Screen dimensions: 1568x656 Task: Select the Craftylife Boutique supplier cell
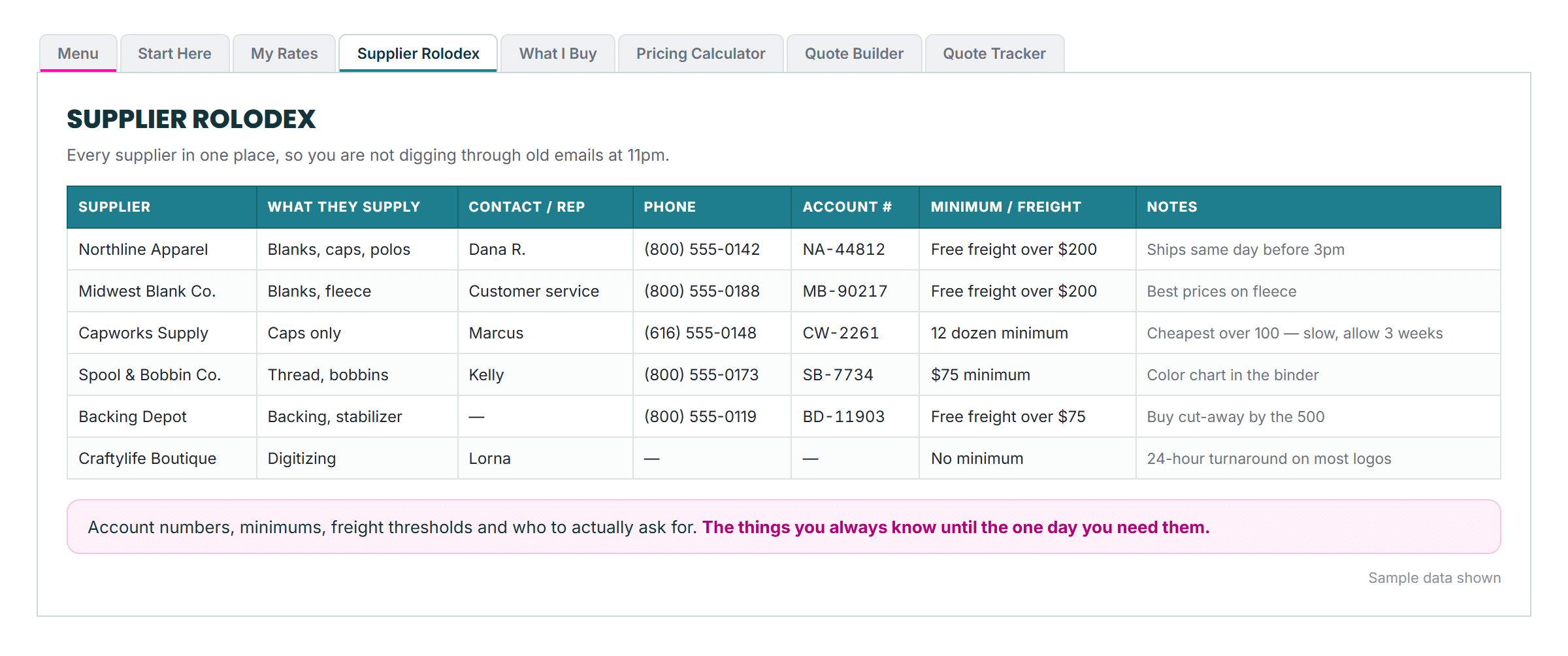pos(162,459)
